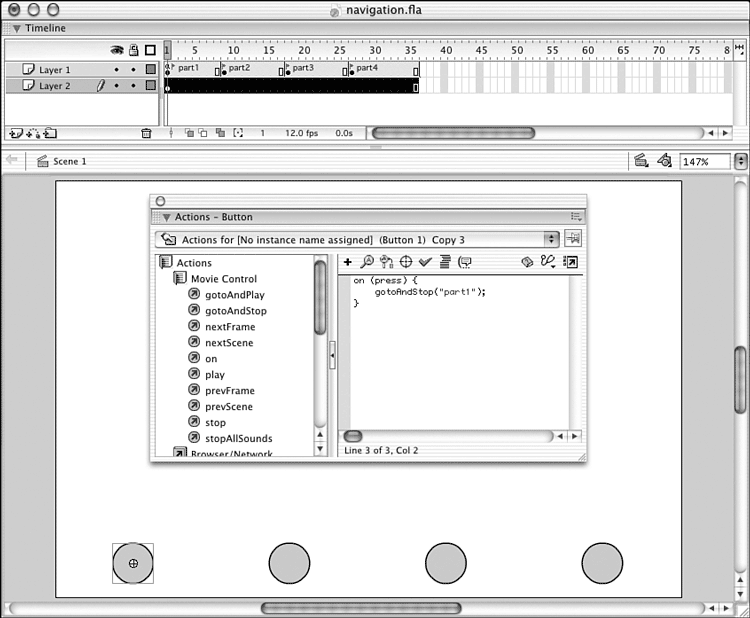Toggle Onion Skin Outlines button
750x618 pixels.
[203, 133]
